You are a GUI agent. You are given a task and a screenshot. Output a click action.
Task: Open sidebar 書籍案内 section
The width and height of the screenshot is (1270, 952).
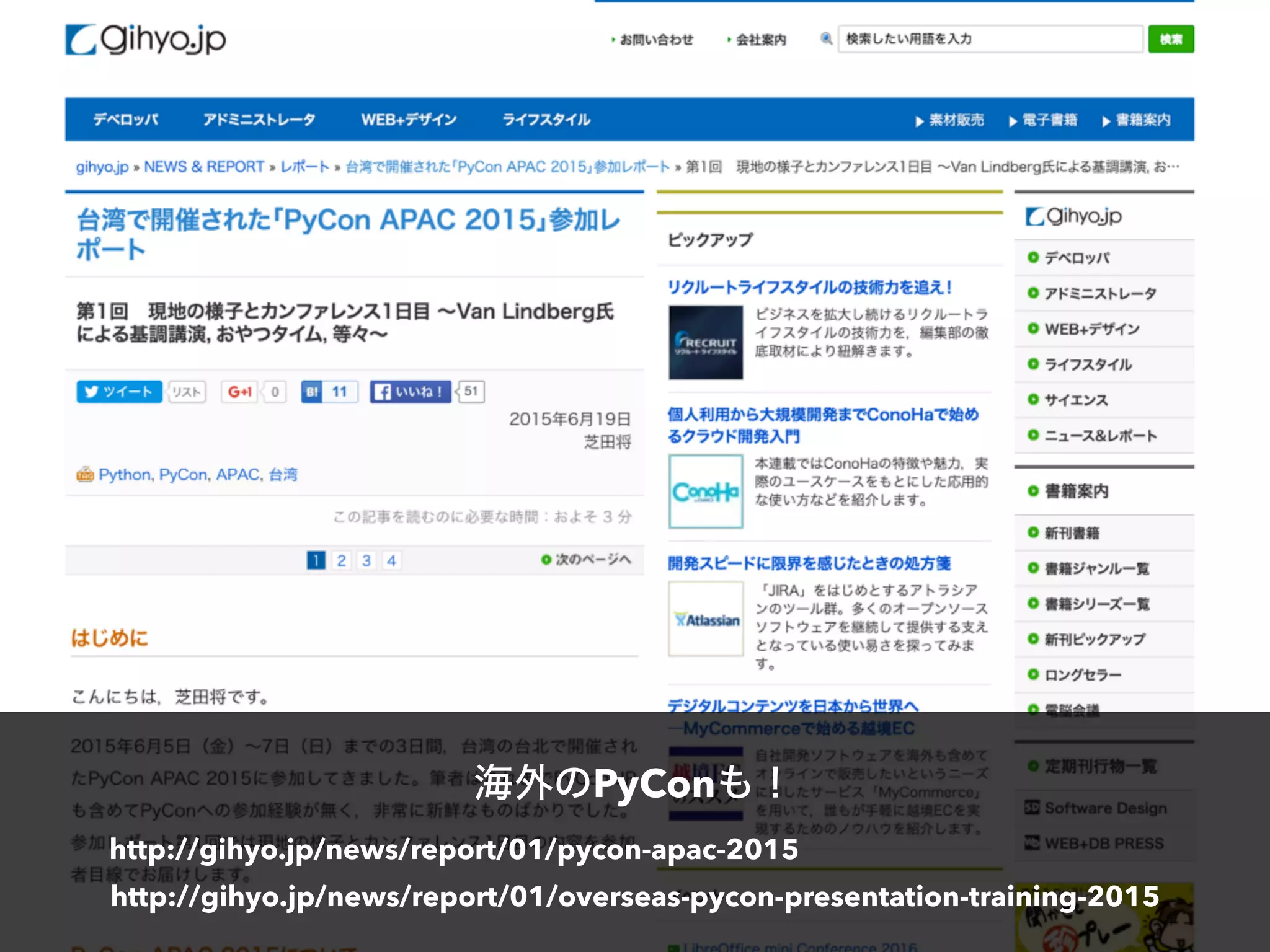click(1076, 491)
